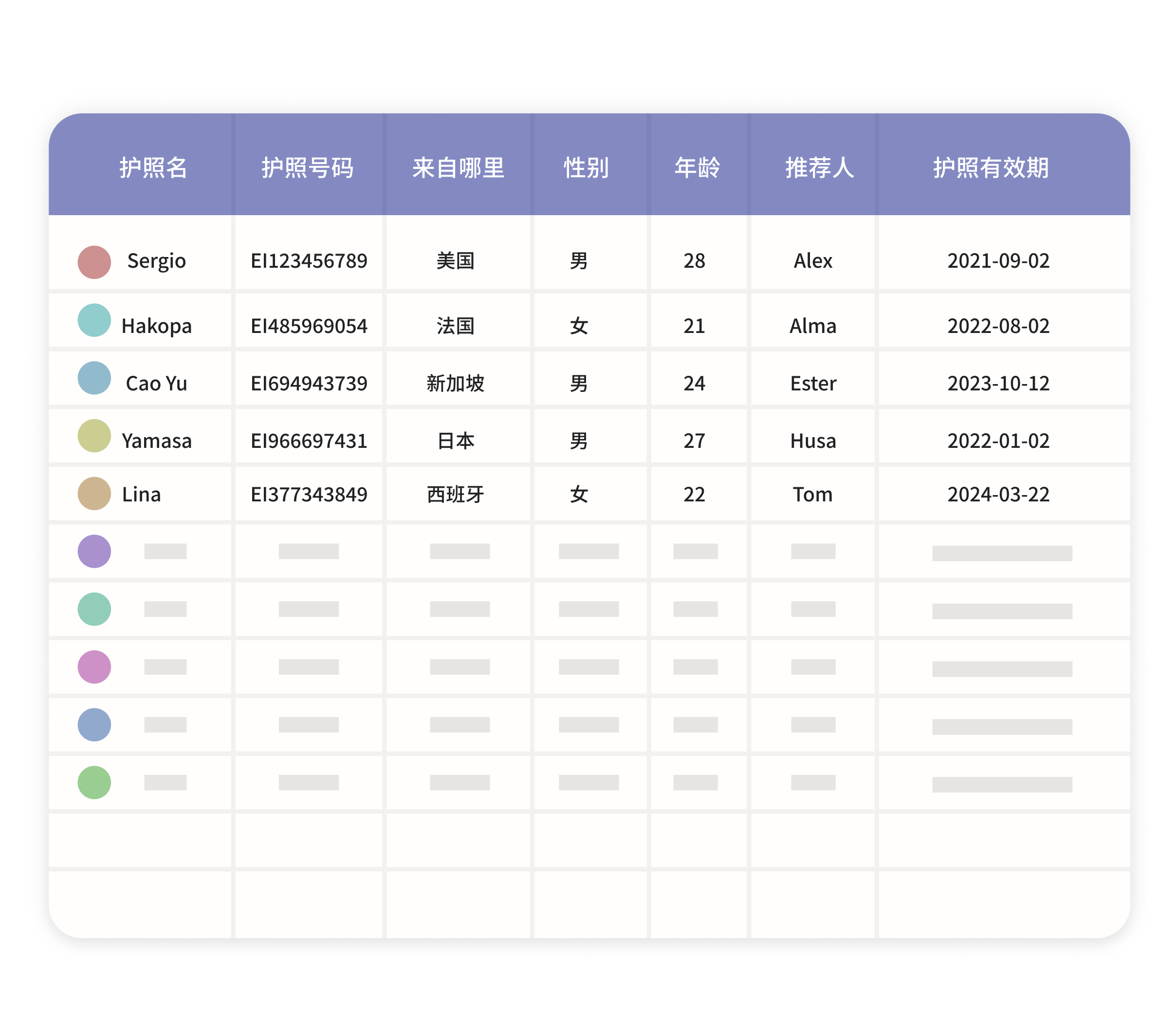Select the bottom green avatar circle

pos(94,782)
